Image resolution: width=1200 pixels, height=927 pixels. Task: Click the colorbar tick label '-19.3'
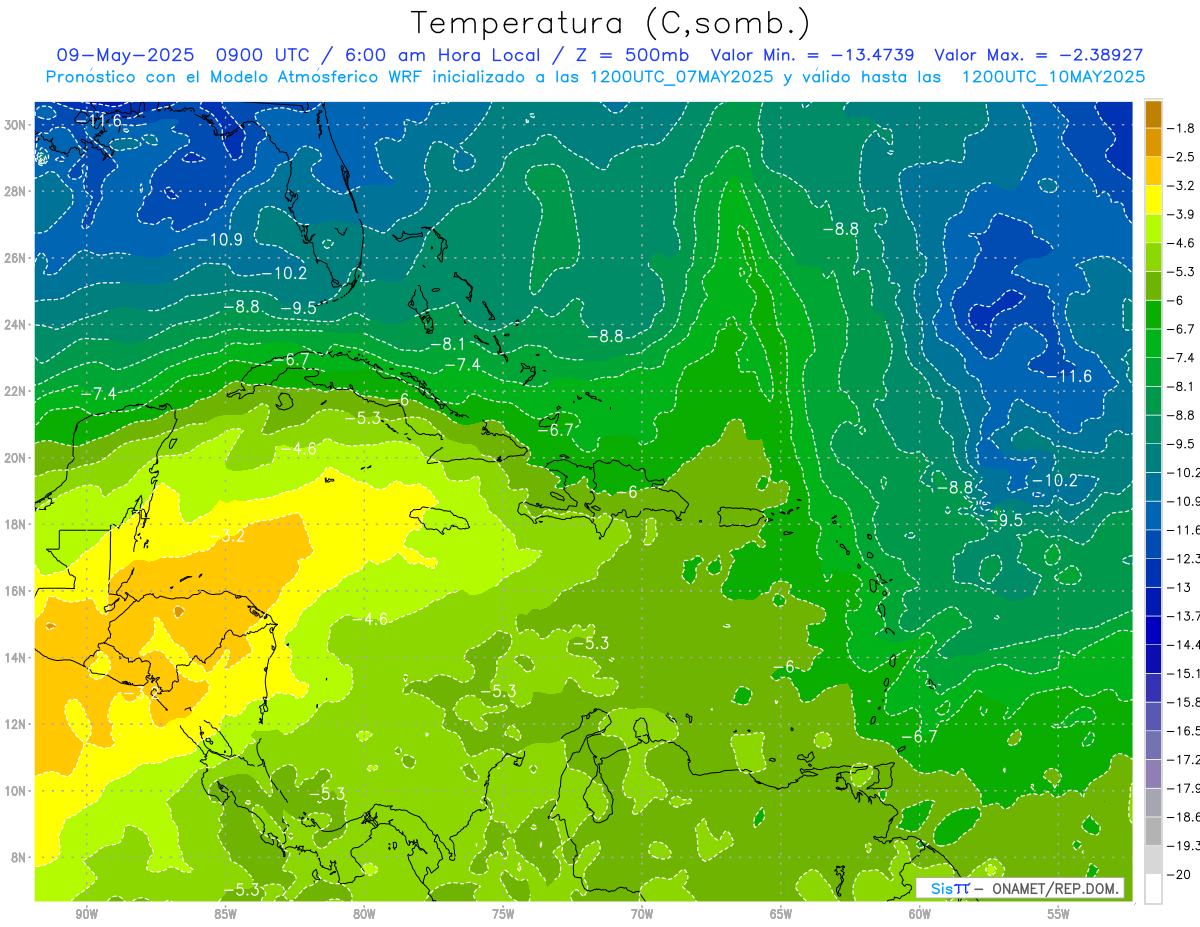click(x=1184, y=845)
